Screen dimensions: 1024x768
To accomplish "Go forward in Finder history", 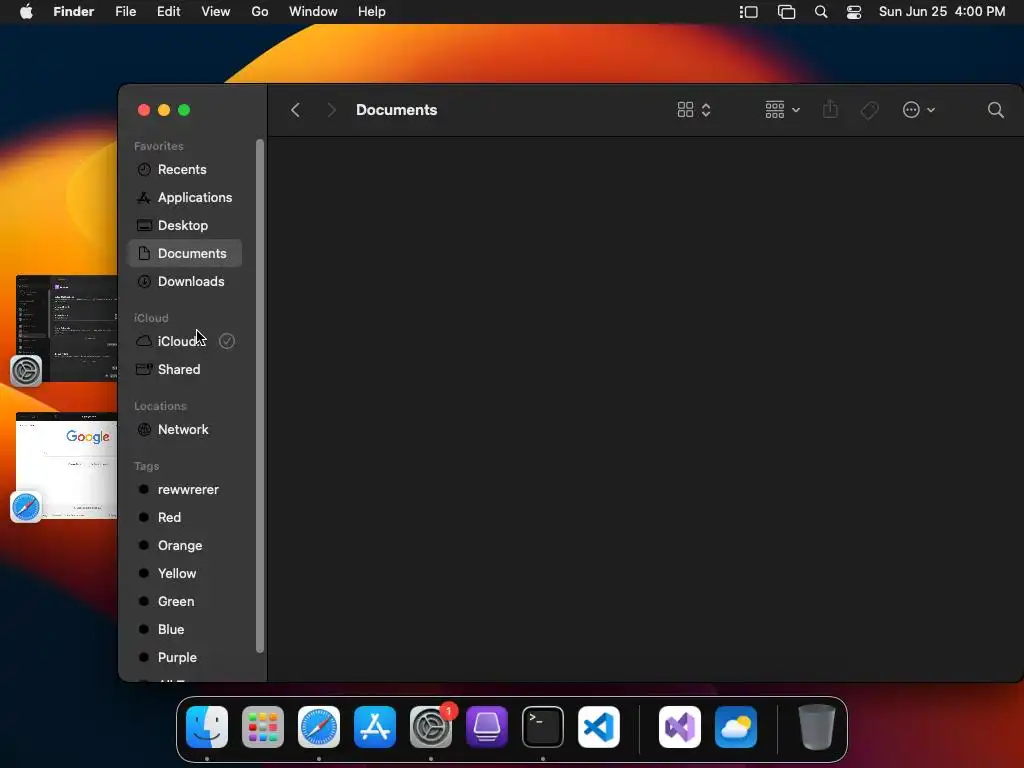I will (x=331, y=110).
